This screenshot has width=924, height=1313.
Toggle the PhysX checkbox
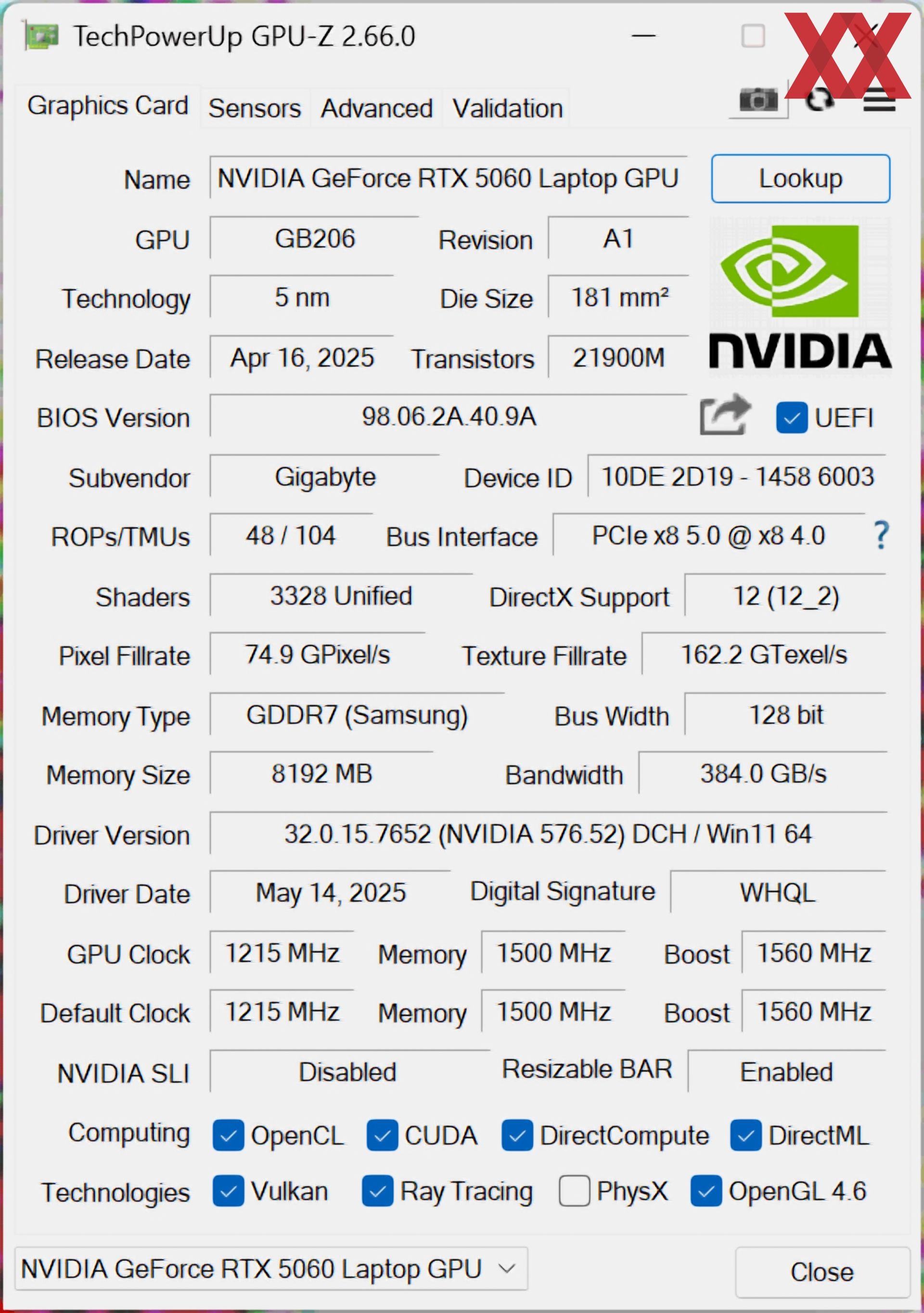(x=574, y=1191)
